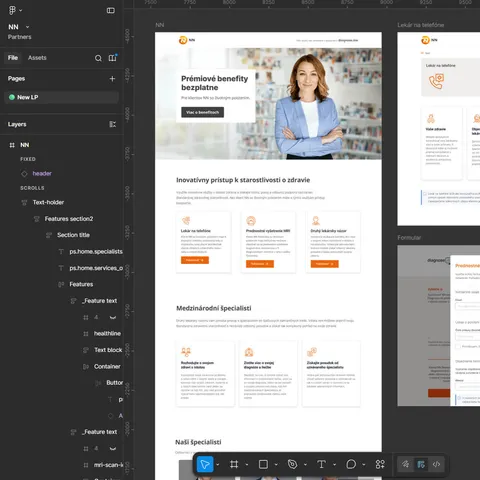Click the phone icon in the Lekár na telefóne card

[186, 220]
